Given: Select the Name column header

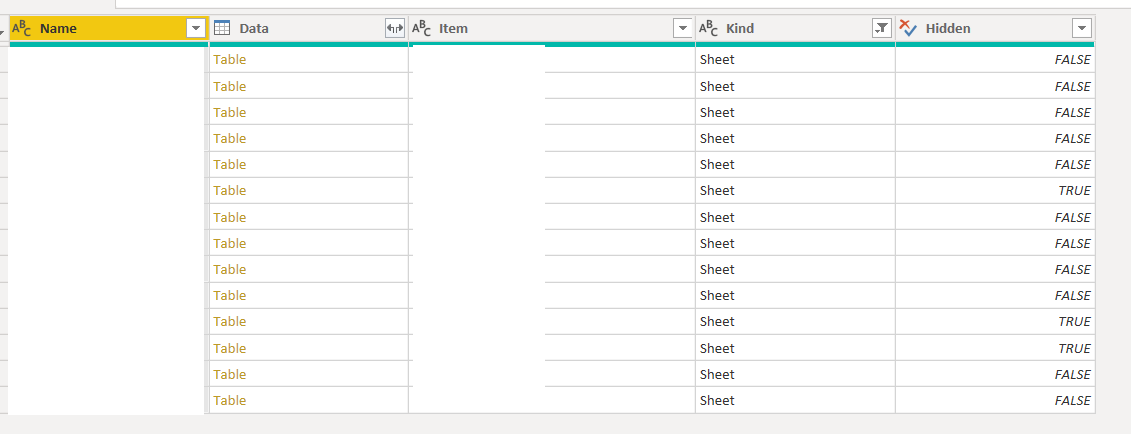Looking at the screenshot, I should click(x=109, y=29).
